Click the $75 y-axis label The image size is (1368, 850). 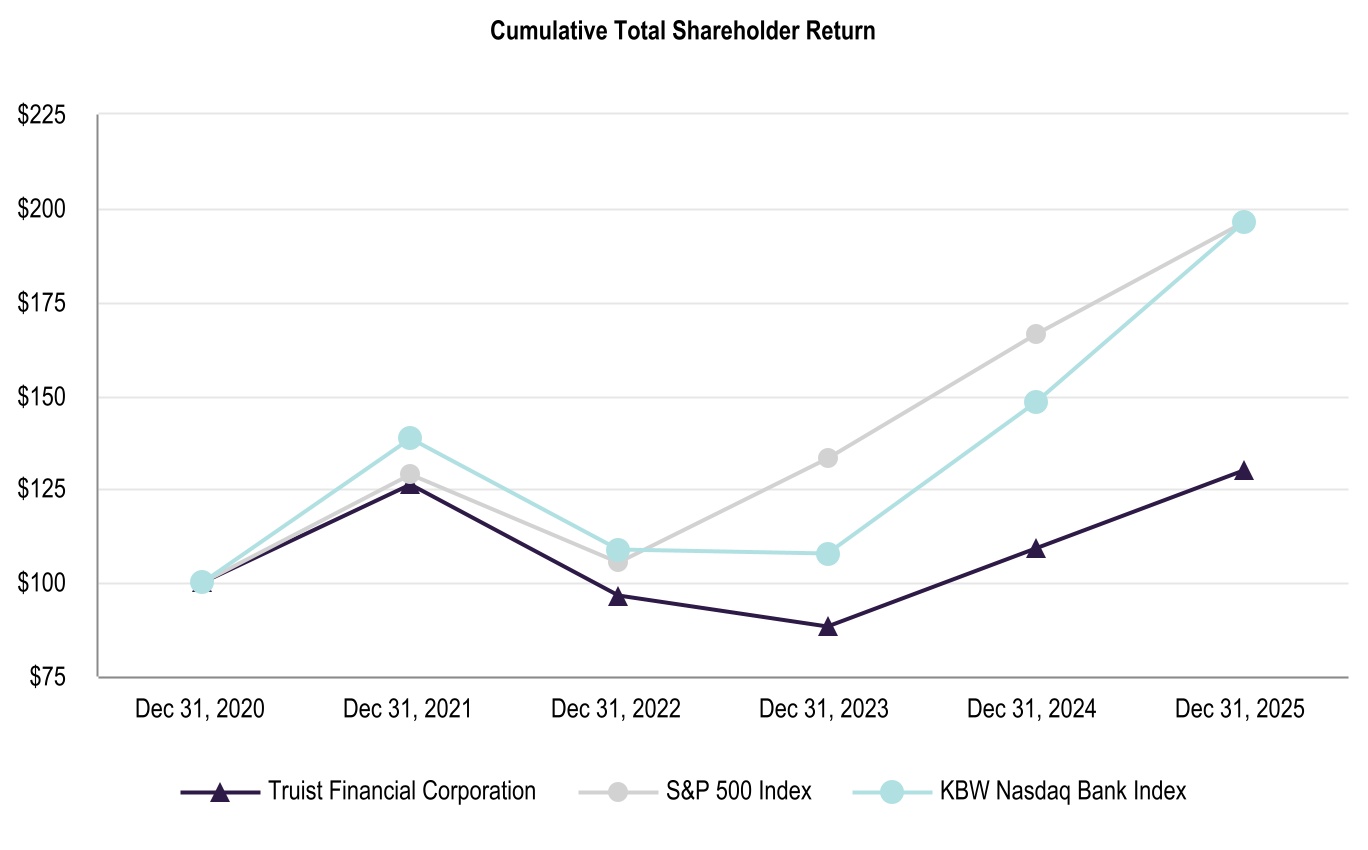pyautogui.click(x=46, y=677)
